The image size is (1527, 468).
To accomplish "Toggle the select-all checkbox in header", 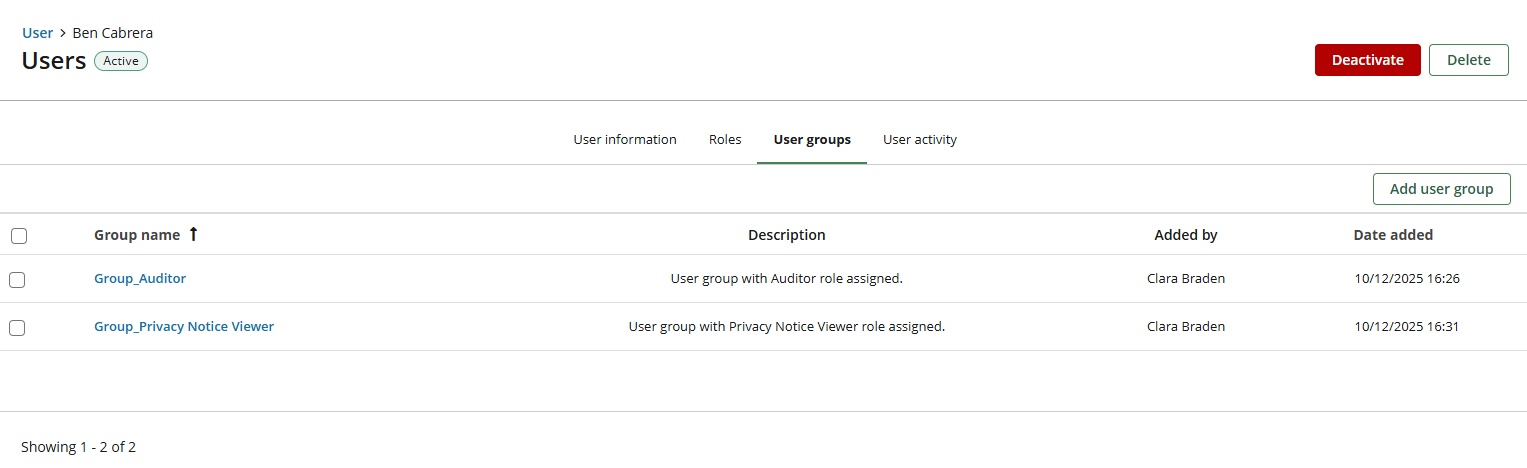I will (19, 236).
